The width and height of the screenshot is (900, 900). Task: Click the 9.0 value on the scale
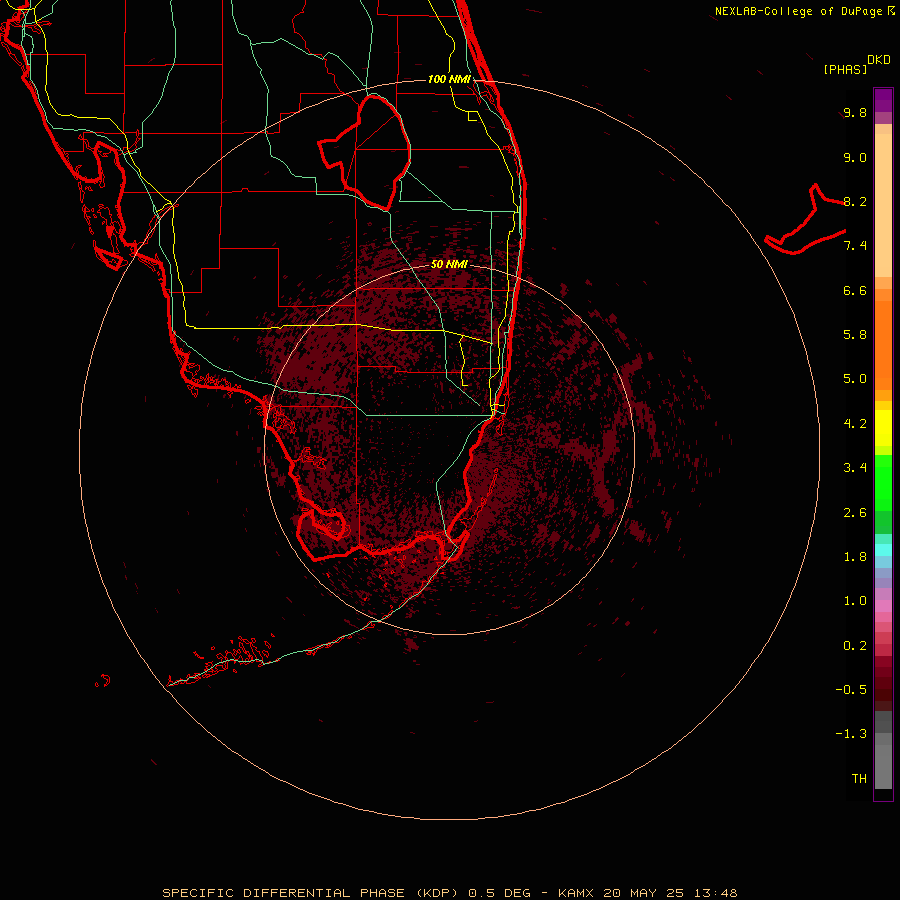855,157
